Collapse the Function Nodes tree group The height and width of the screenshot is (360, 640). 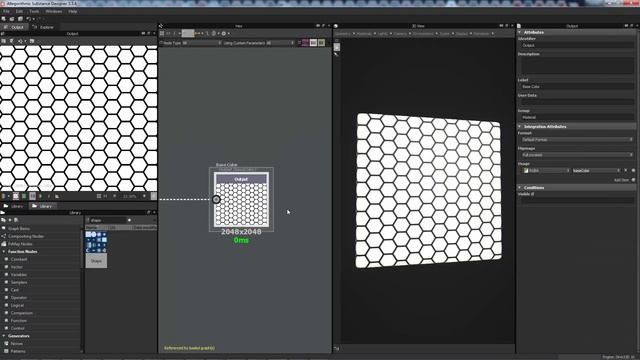tap(4, 252)
